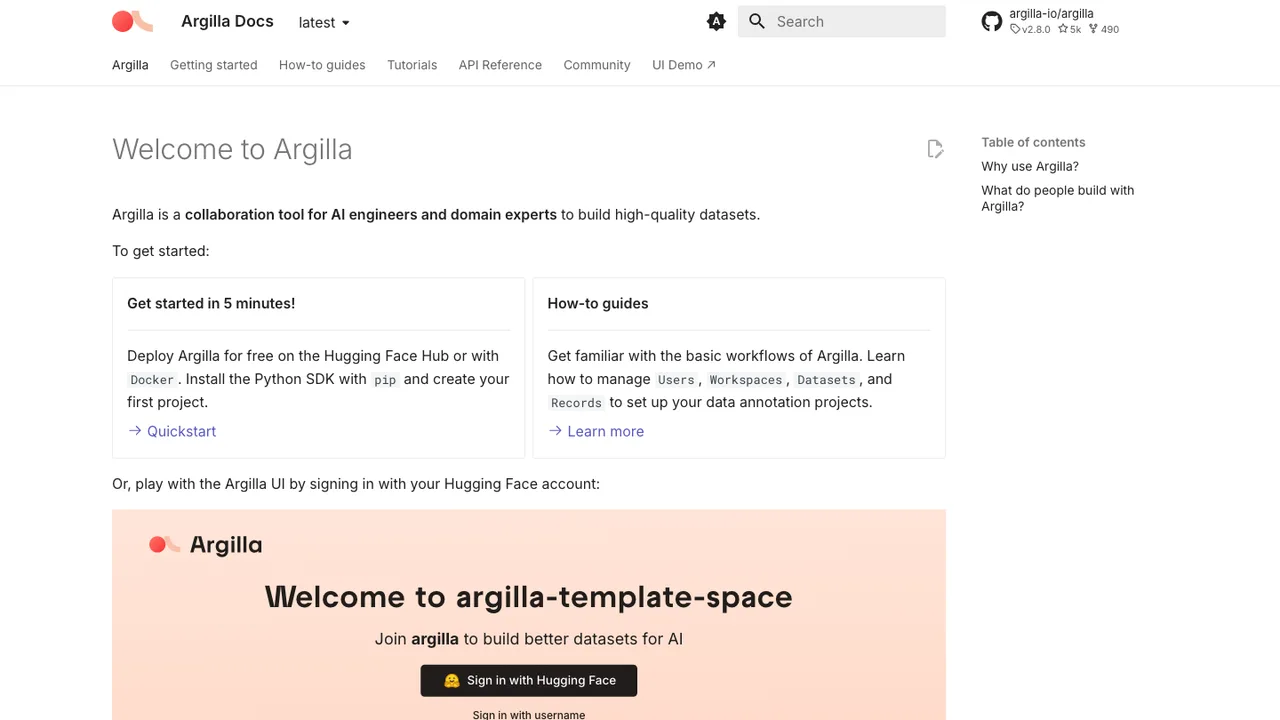Open the Getting started tab
Image resolution: width=1280 pixels, height=720 pixels.
(x=214, y=65)
